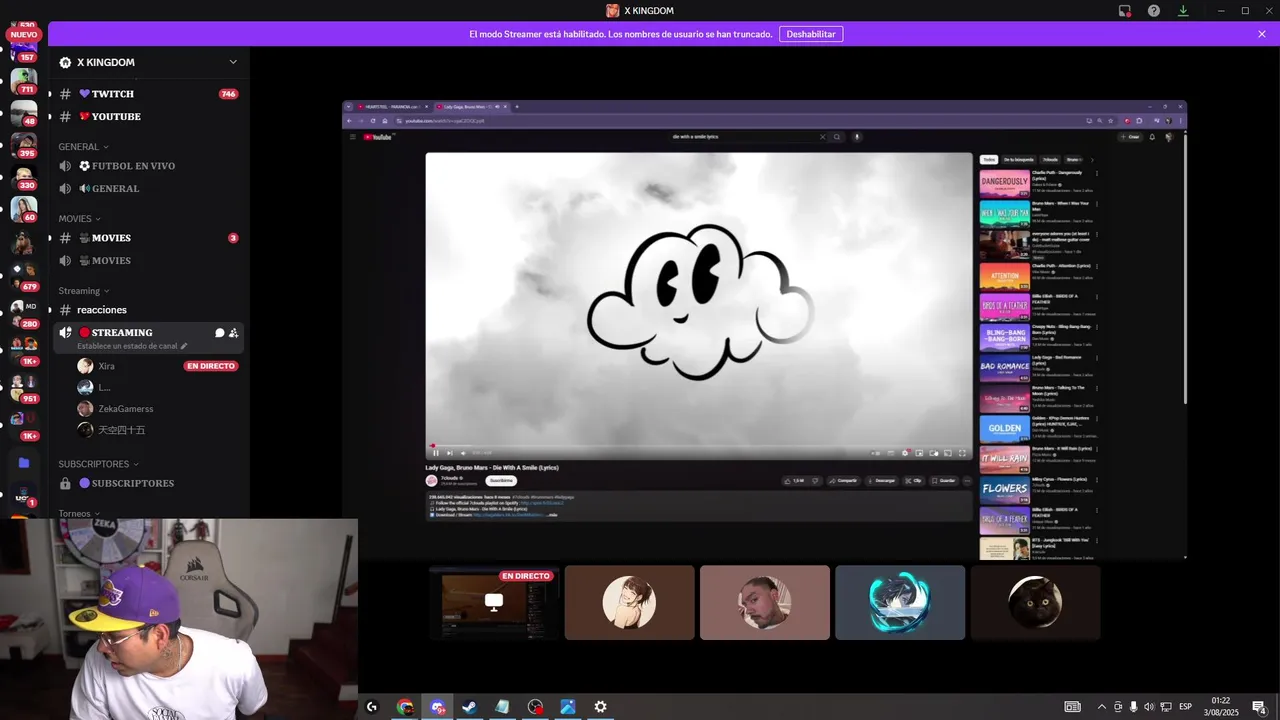Open the Discord help question-mark icon
The image size is (1280, 720).
(1154, 11)
